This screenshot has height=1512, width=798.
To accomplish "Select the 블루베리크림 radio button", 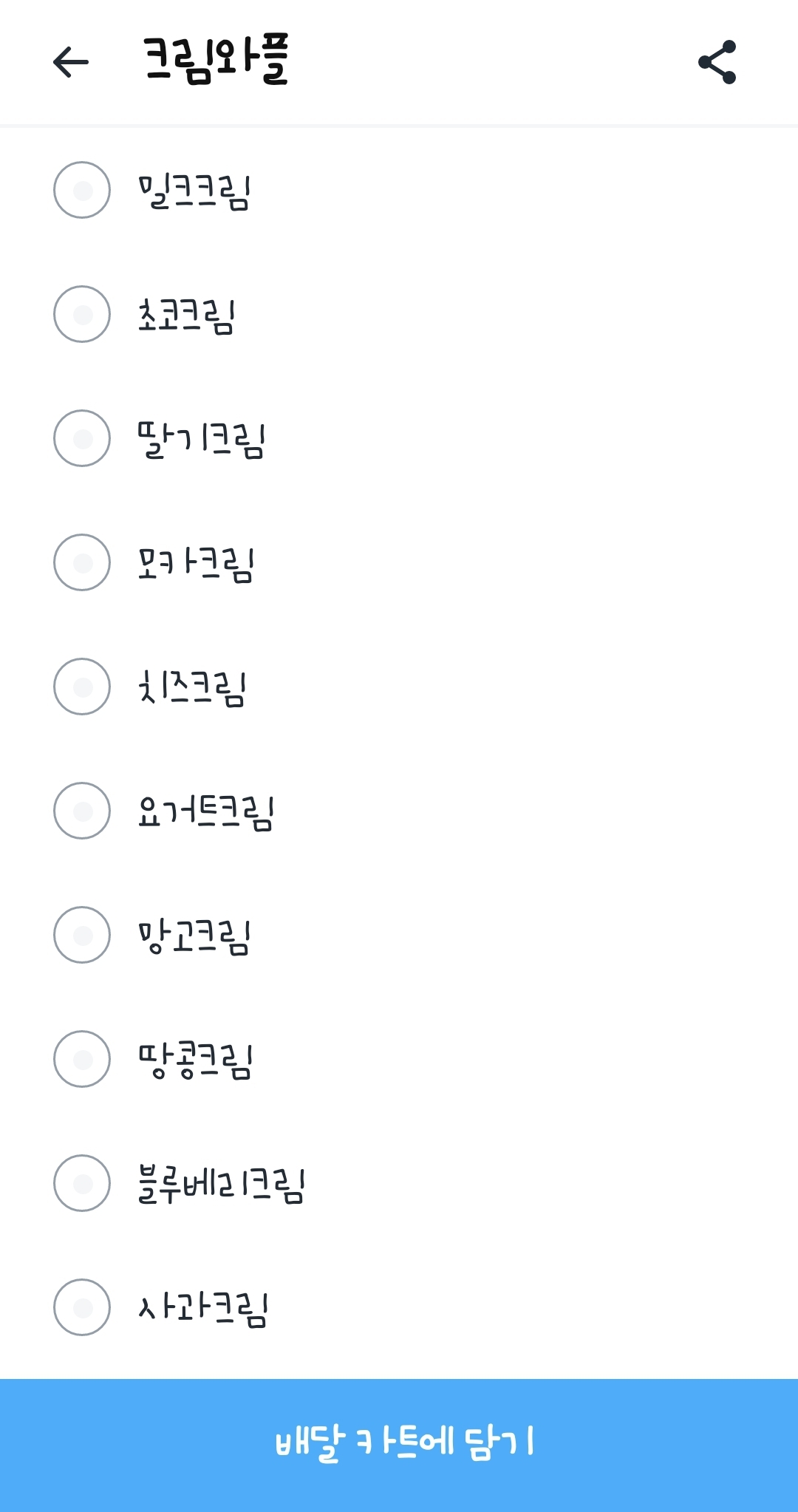I will [x=82, y=1183].
